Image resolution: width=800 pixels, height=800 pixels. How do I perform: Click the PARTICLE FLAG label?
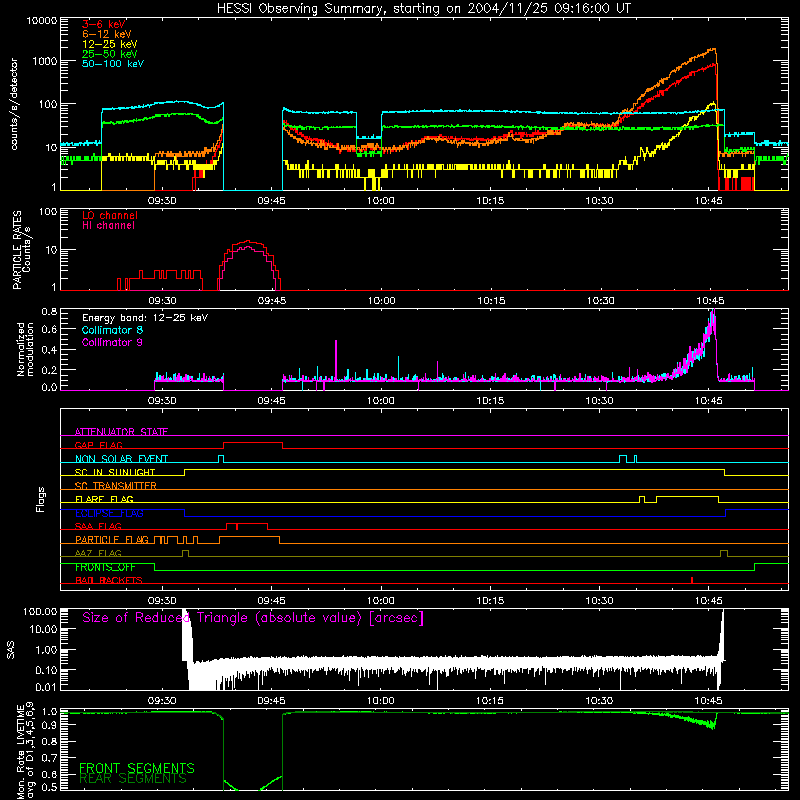click(x=112, y=539)
